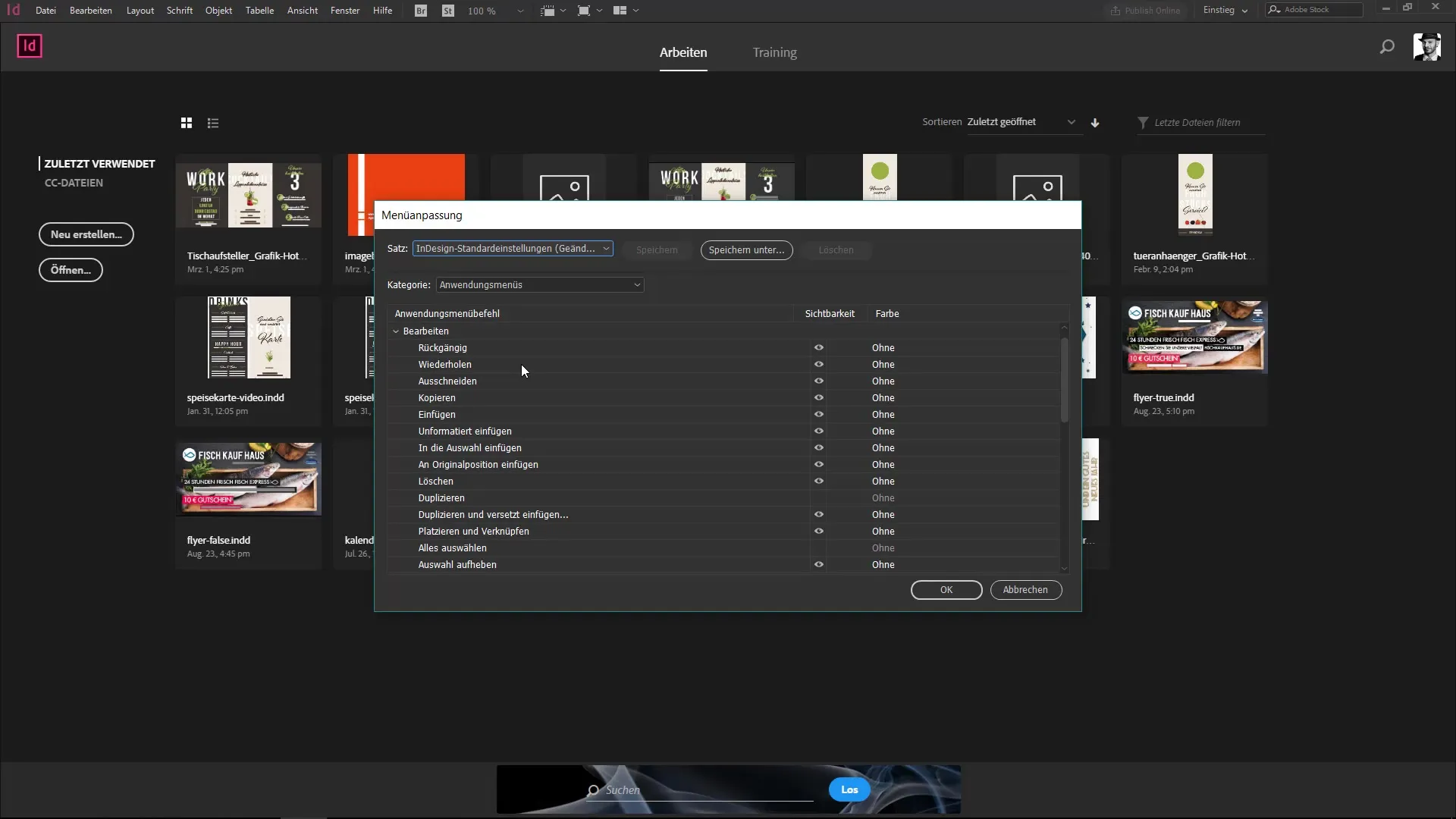This screenshot has width=1456, height=819.
Task: Open the Satz preset dropdown
Action: tap(513, 249)
